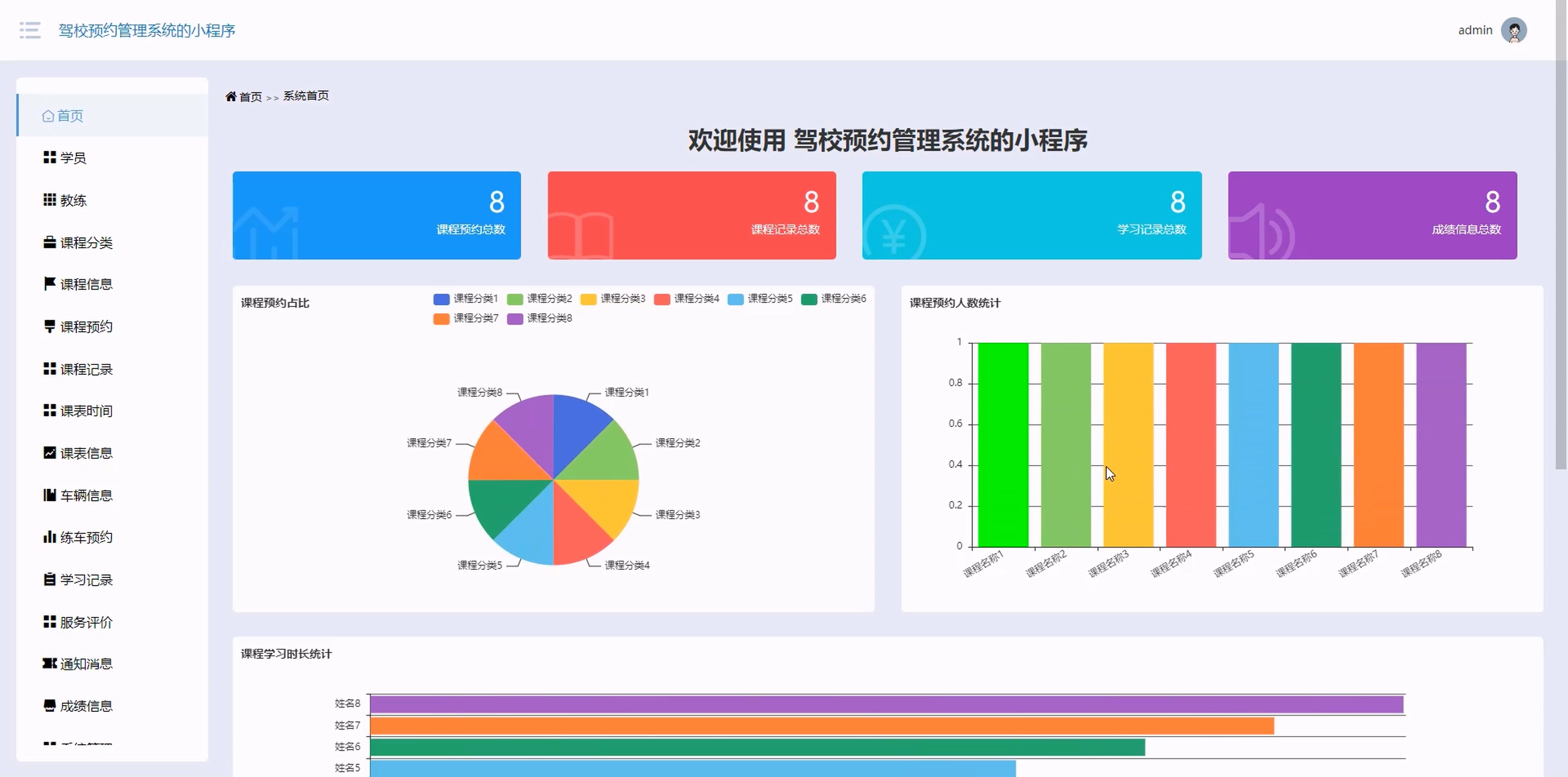Click the hamburger menu collapse icon
Image resolution: width=1568 pixels, height=777 pixels.
pyautogui.click(x=30, y=31)
